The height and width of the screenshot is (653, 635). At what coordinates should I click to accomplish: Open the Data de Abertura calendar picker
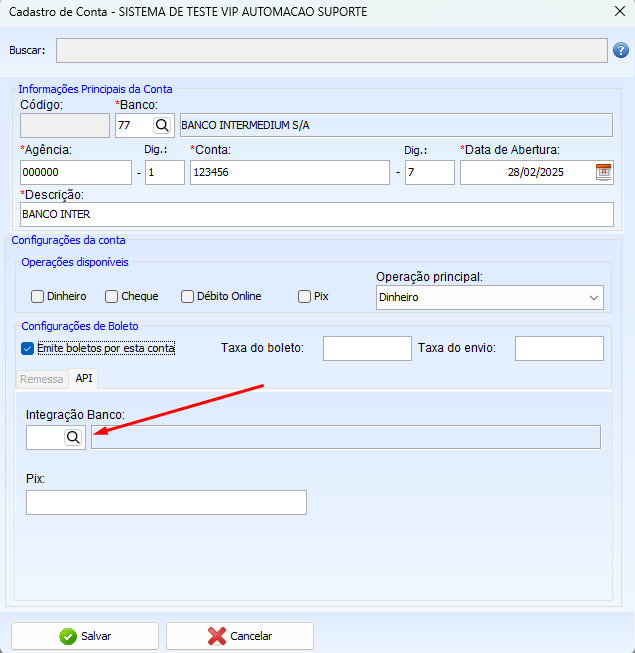click(x=603, y=172)
